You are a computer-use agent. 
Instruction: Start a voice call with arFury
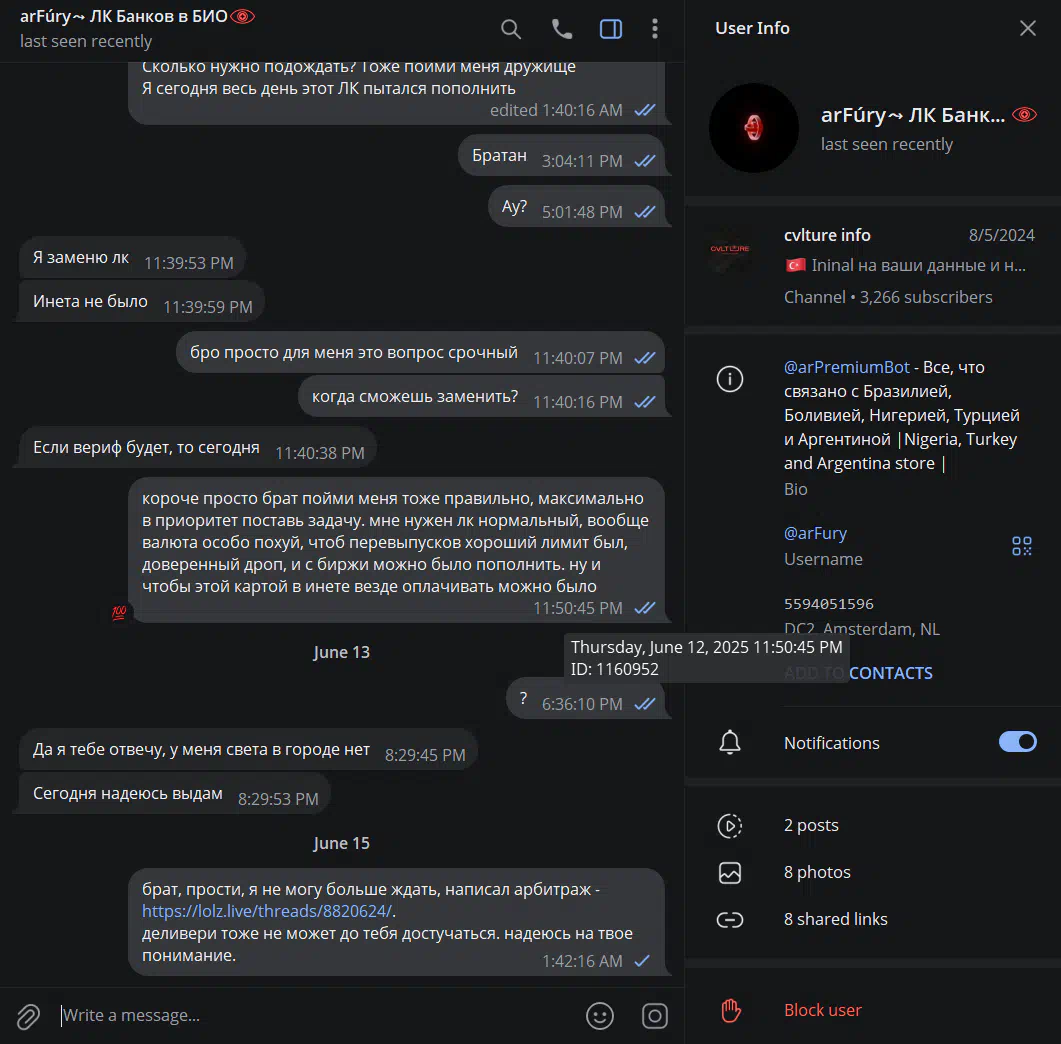pos(562,29)
